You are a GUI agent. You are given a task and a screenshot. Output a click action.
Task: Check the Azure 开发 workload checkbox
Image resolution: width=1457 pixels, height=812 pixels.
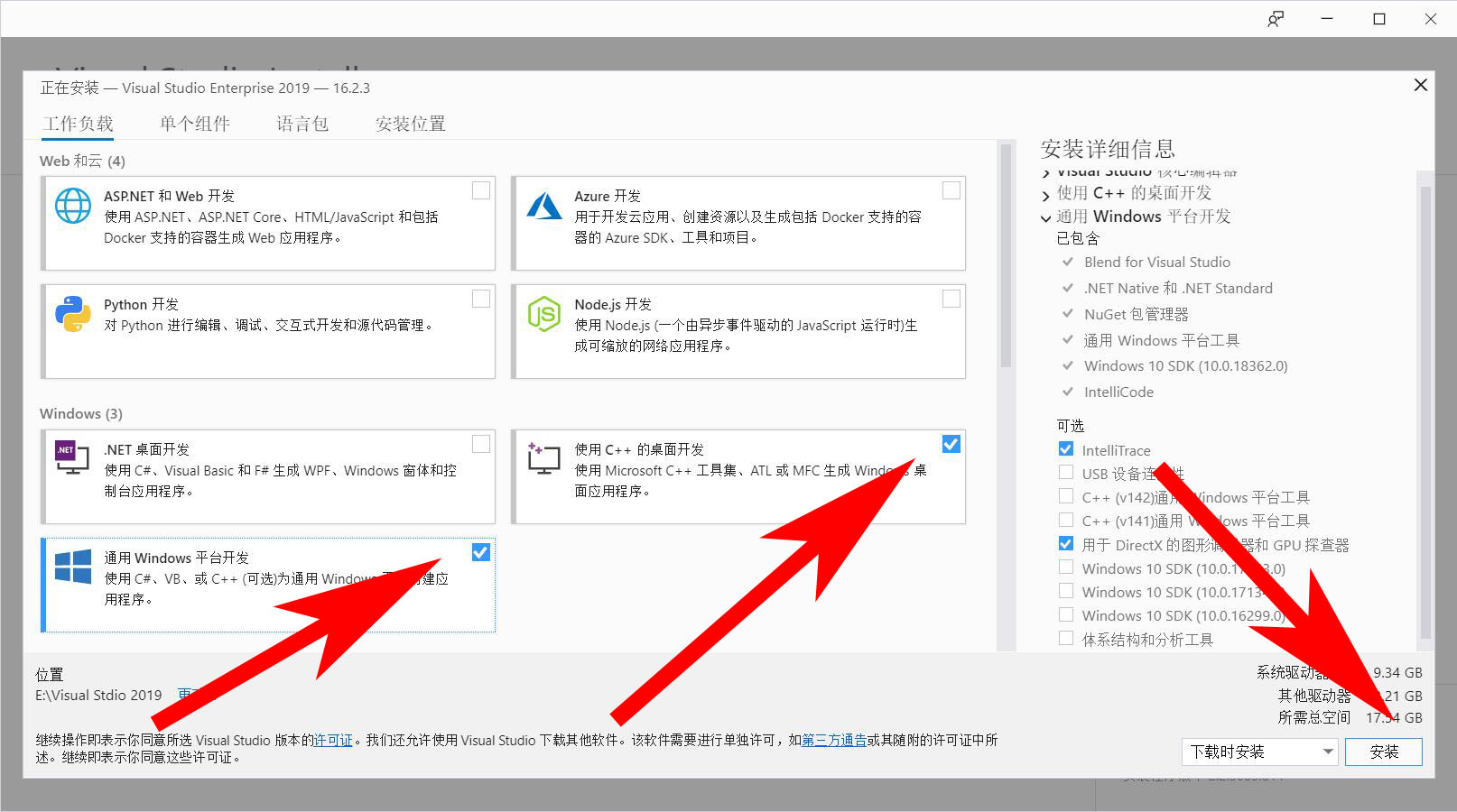[x=951, y=190]
